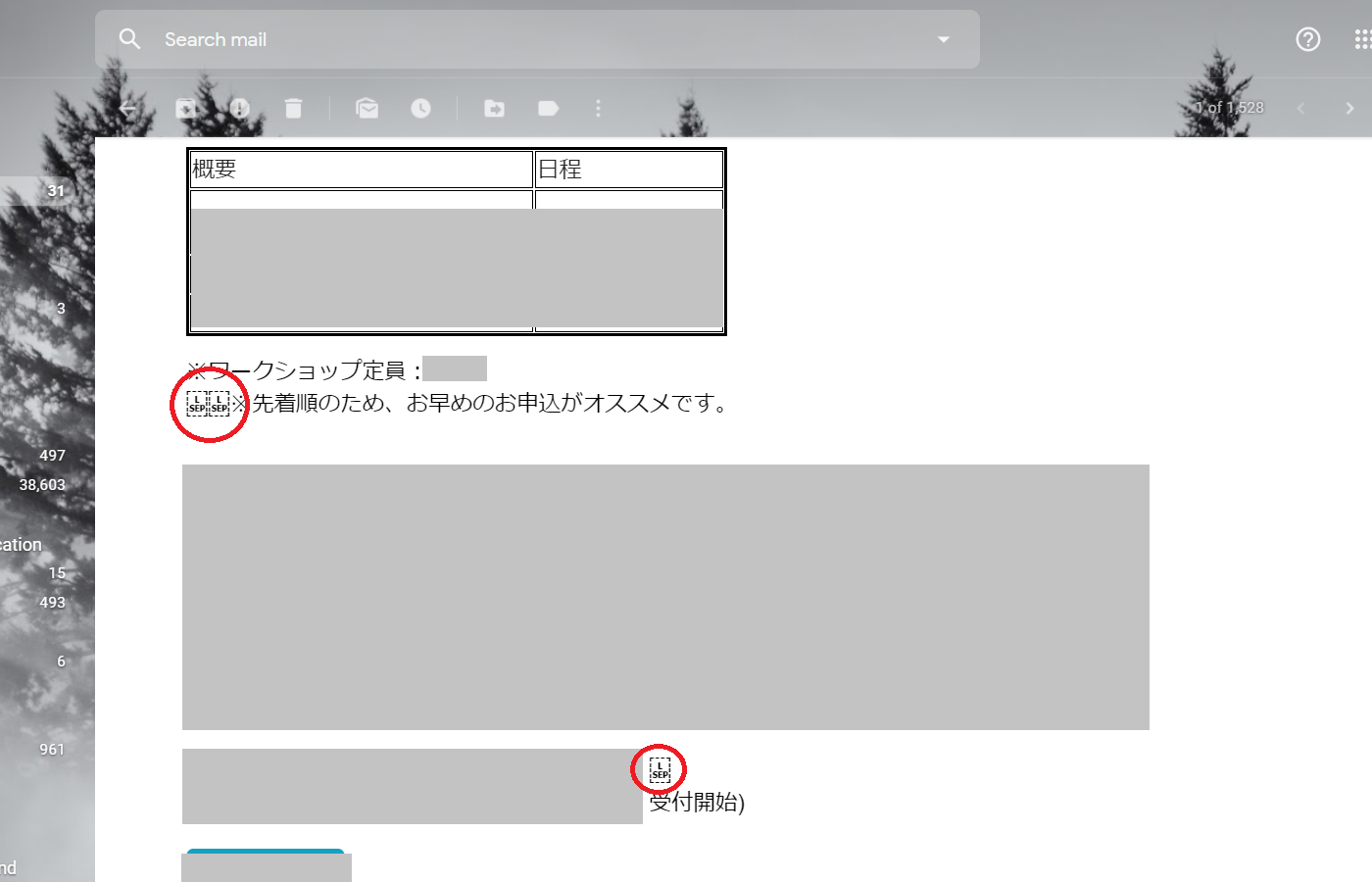
Task: Open more email actions with three dots
Action: tap(598, 108)
